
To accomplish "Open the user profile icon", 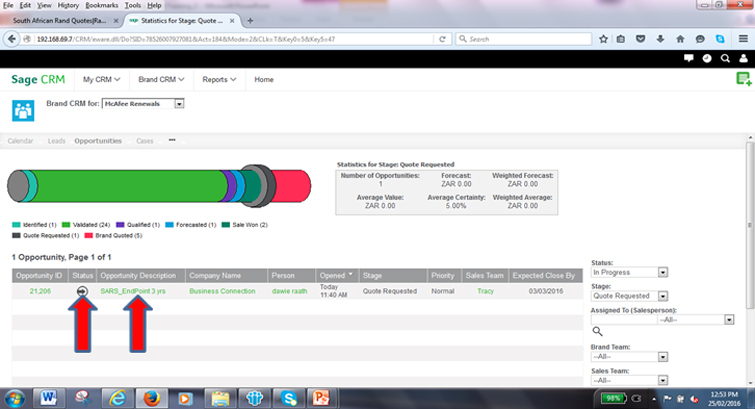I will point(743,58).
